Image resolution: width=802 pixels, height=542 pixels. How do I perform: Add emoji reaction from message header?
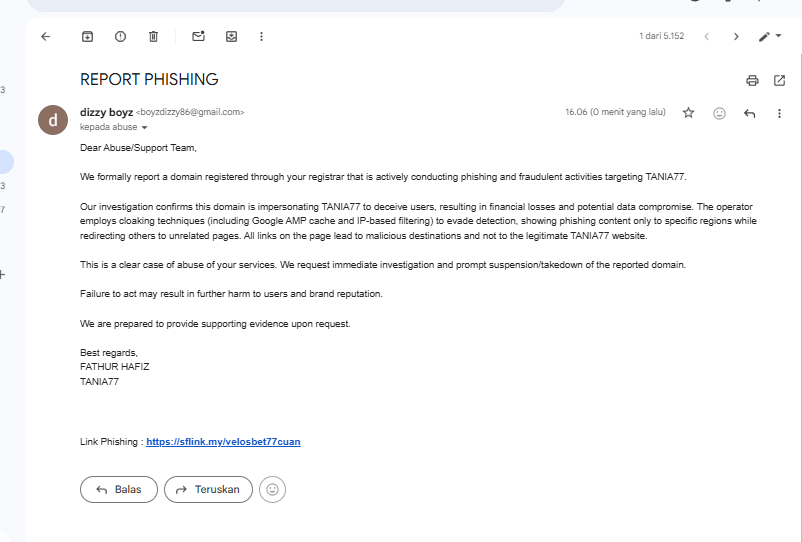[x=719, y=113]
